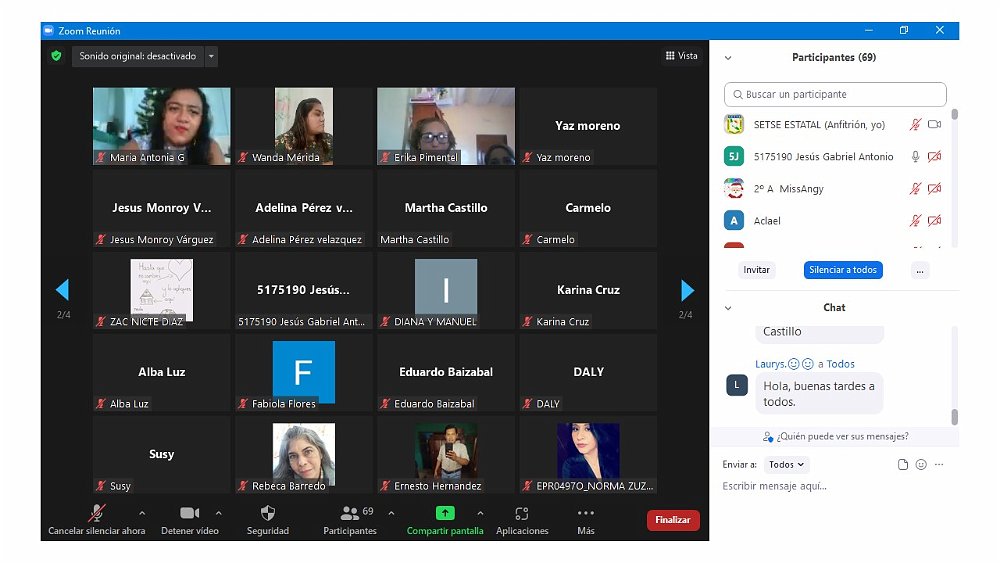Screen dimensions: 1000x563
Task: Go to next gallery page arrow
Action: click(x=687, y=290)
